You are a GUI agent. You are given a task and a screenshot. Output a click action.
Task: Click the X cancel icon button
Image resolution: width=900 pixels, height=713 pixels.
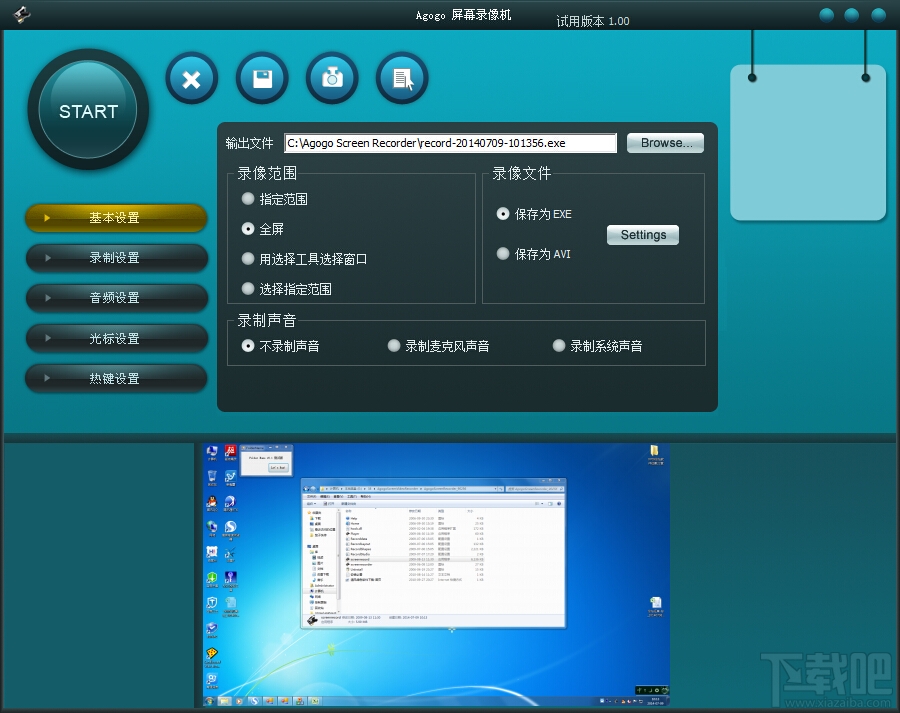click(192, 79)
